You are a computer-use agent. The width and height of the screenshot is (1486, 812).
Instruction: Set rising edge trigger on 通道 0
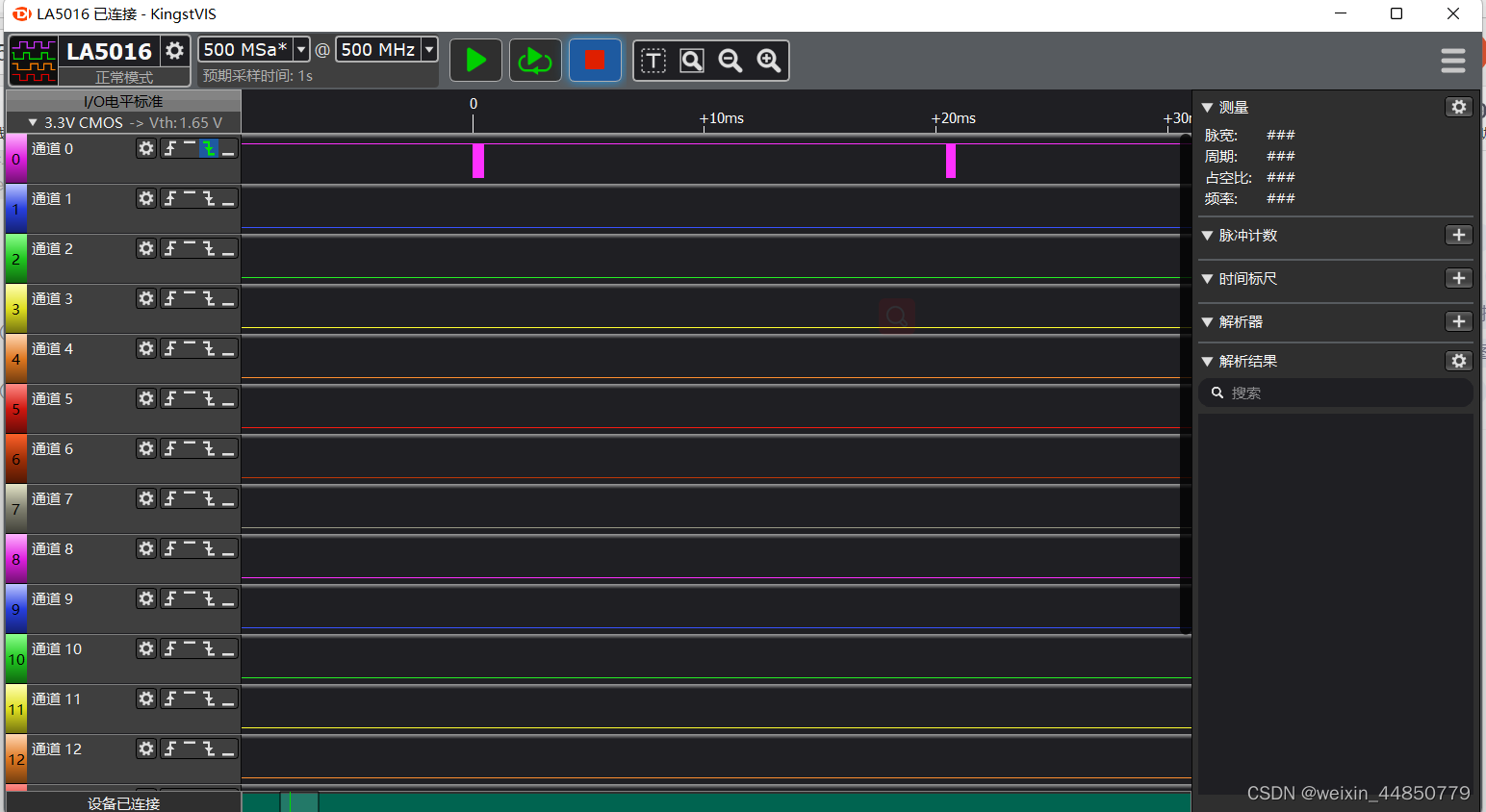click(x=170, y=148)
